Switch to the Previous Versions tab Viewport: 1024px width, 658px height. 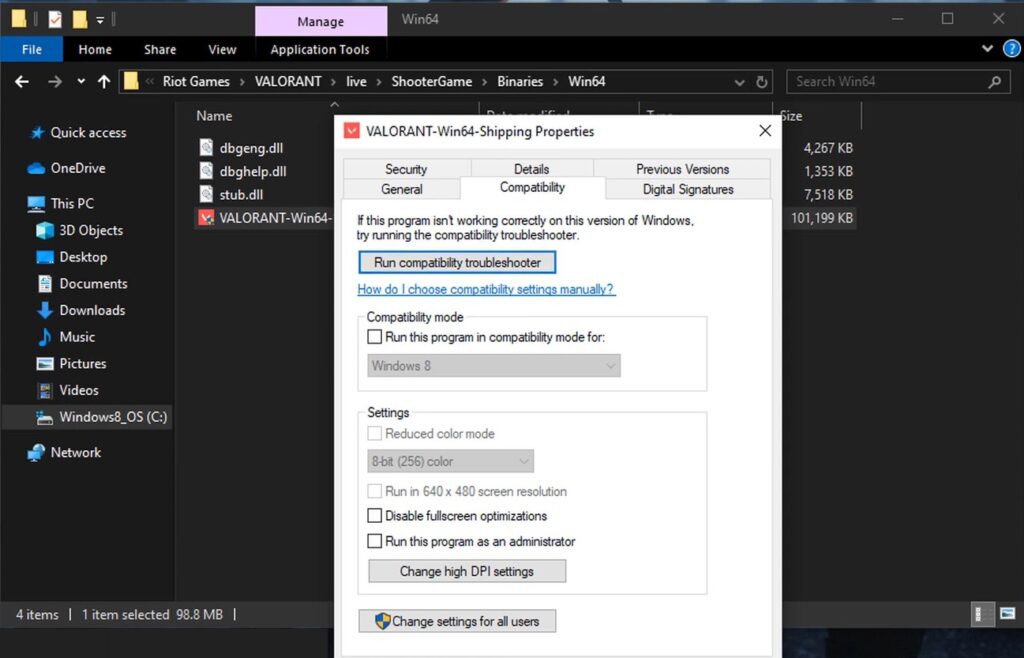pos(682,169)
